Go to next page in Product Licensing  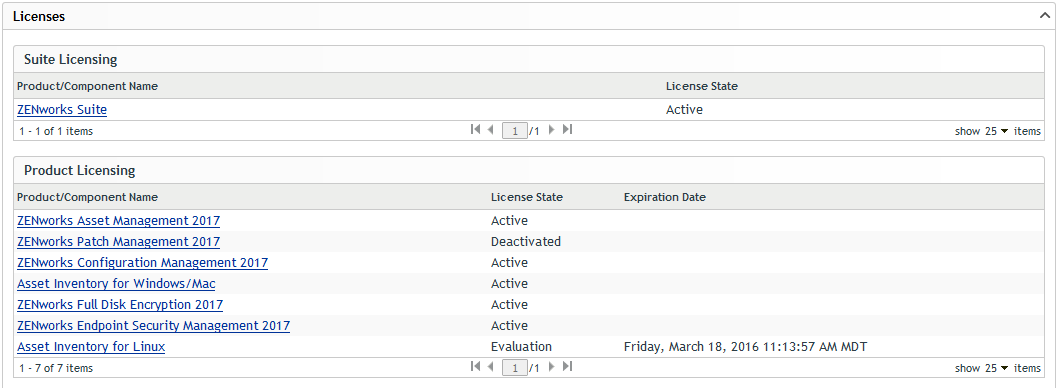552,367
